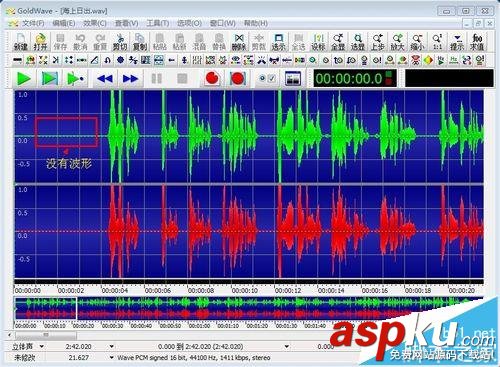Click inside the red right-channel waveform
The height and width of the screenshot is (367, 500).
(248, 231)
